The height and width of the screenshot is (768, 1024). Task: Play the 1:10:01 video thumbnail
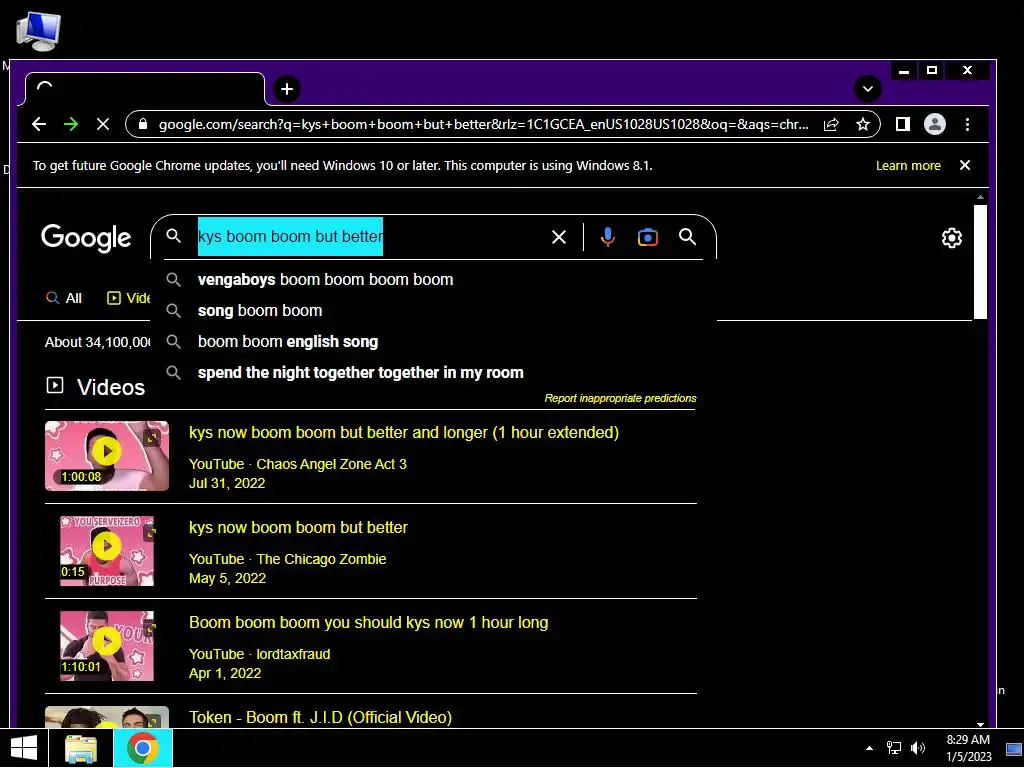106,646
